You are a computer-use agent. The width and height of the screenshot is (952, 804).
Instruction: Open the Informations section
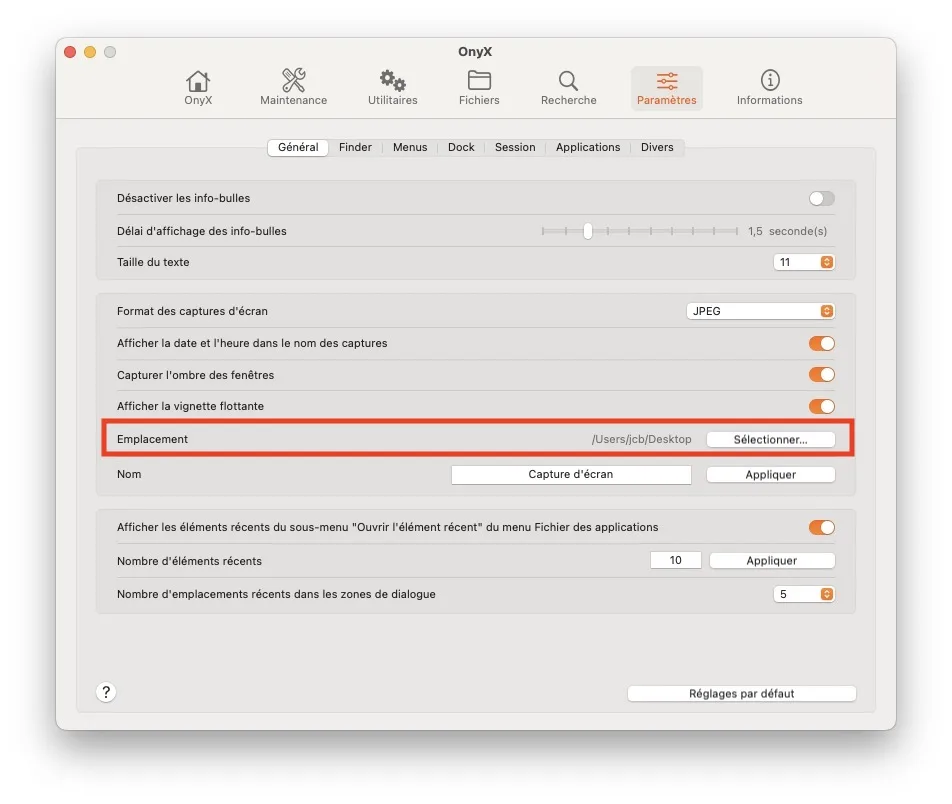pos(769,86)
